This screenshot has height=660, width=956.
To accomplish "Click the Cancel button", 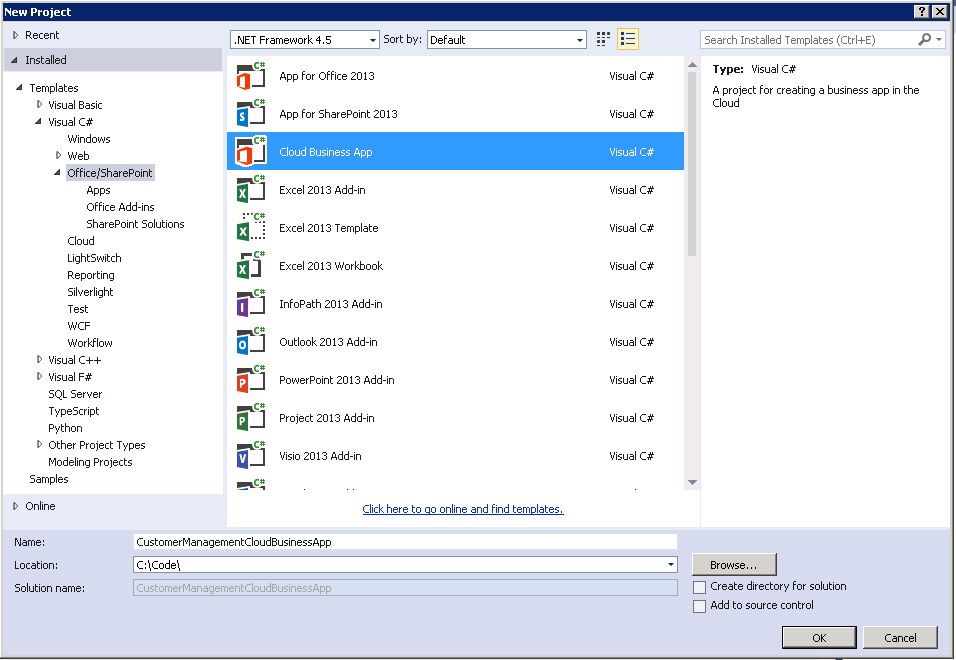I will (900, 637).
